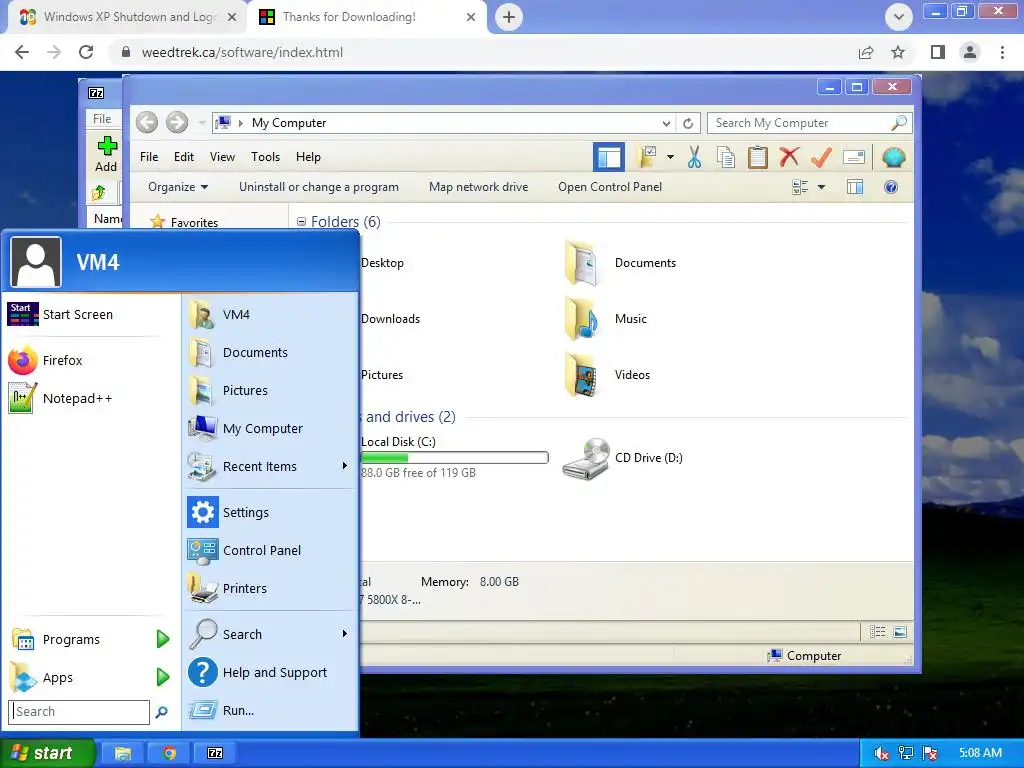Open Help and Support
The width and height of the screenshot is (1024, 768).
[x=270, y=672]
